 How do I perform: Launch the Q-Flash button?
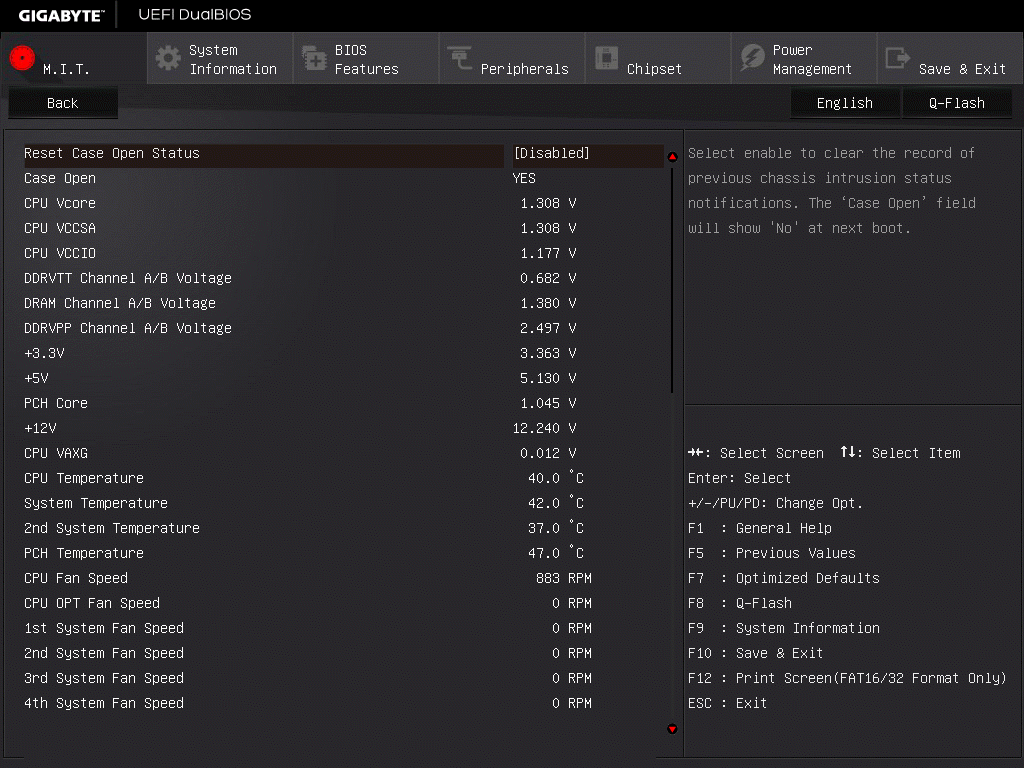957,103
